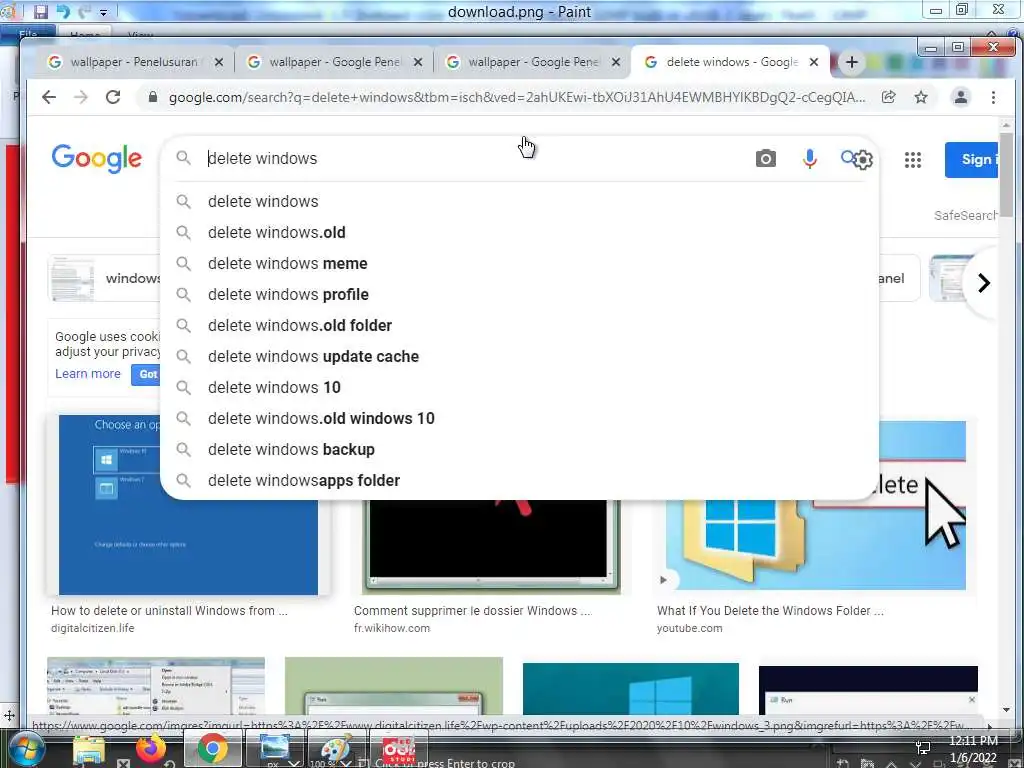Open Google search settings gear
Screen dimensions: 1024x768
(863, 159)
